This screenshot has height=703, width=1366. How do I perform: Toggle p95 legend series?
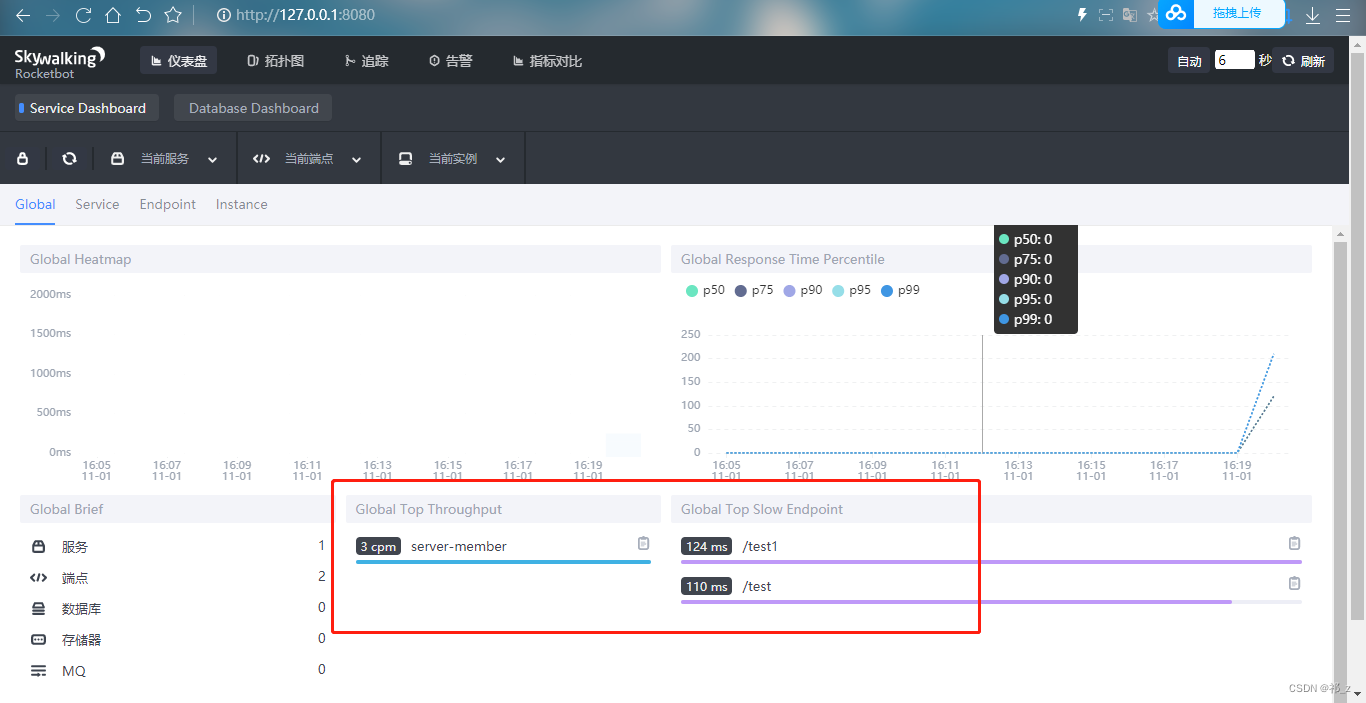pyautogui.click(x=852, y=290)
